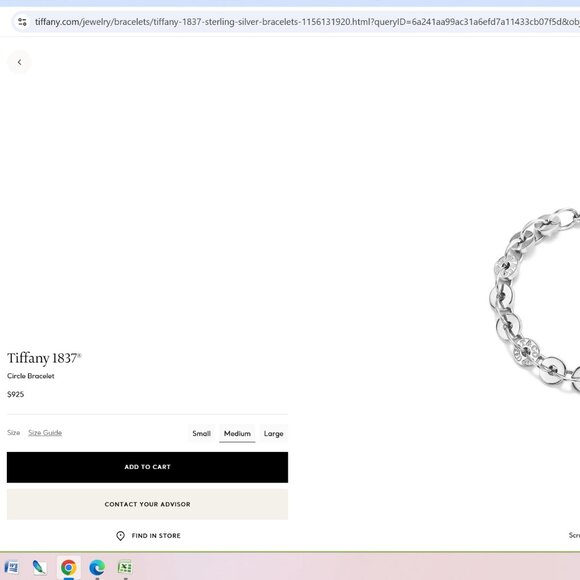Select the Large size option

[x=273, y=434]
